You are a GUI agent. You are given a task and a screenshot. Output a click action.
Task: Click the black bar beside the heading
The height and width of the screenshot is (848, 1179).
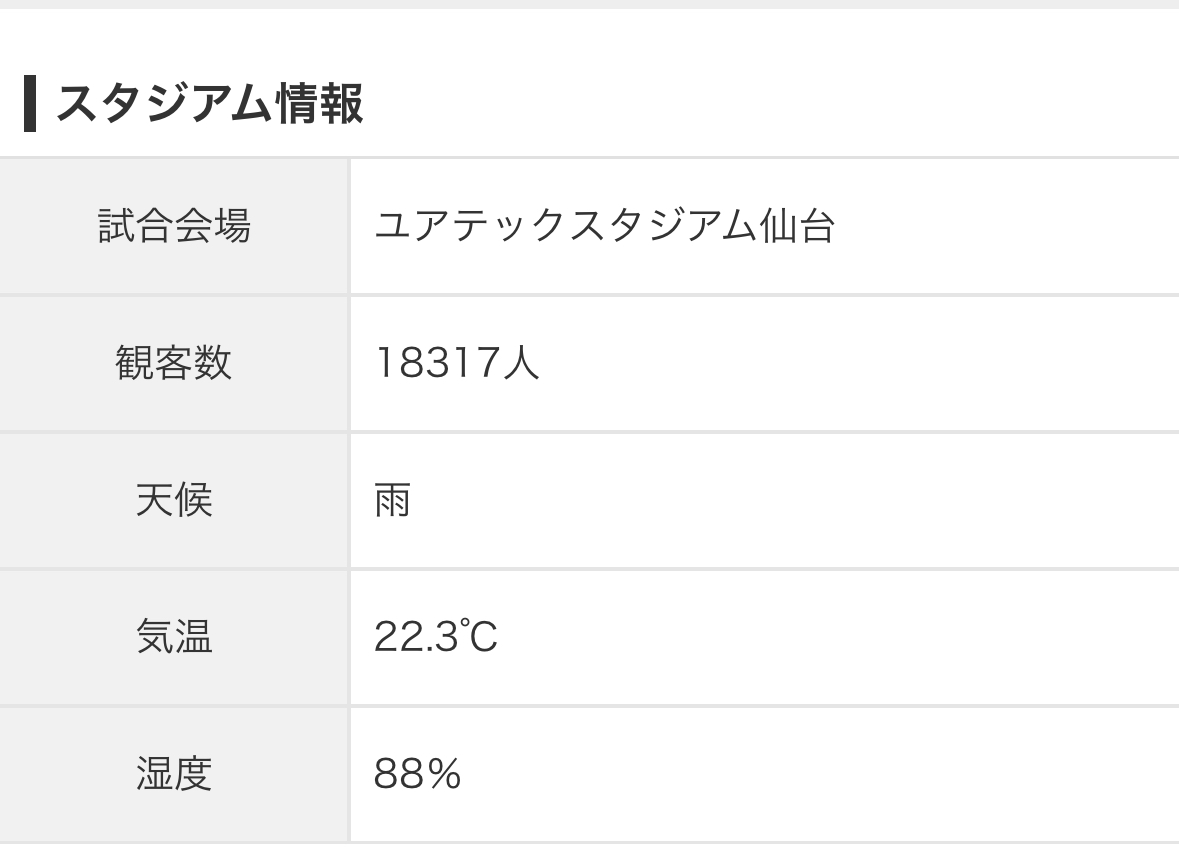pos(30,104)
